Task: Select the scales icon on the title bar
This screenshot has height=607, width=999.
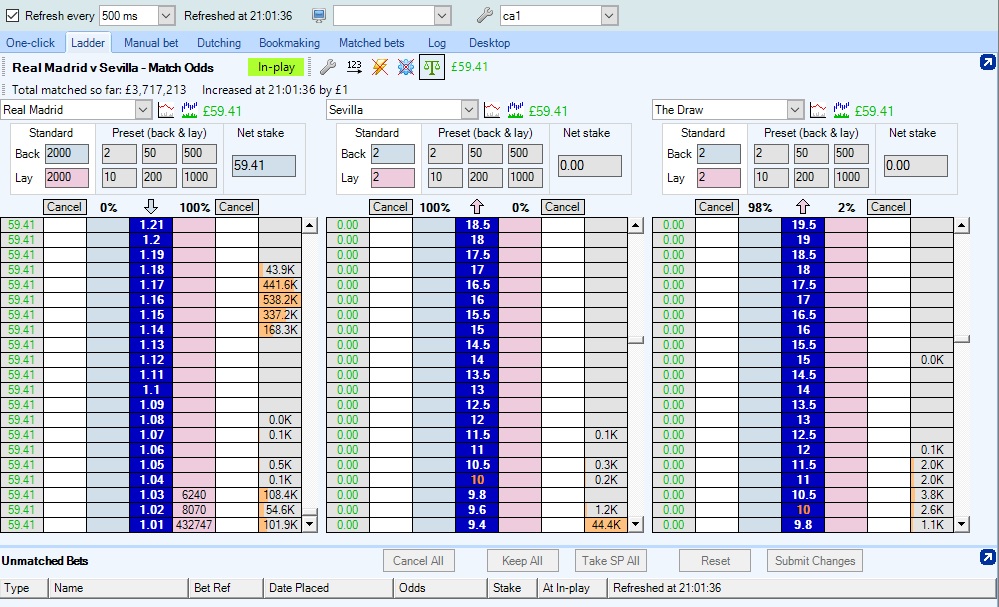Action: pos(431,67)
